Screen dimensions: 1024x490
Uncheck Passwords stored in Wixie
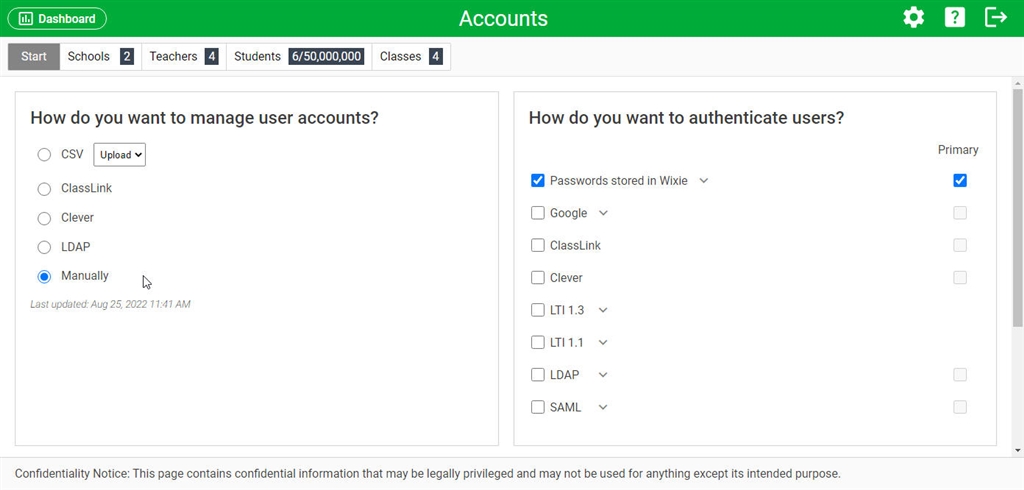click(x=537, y=180)
